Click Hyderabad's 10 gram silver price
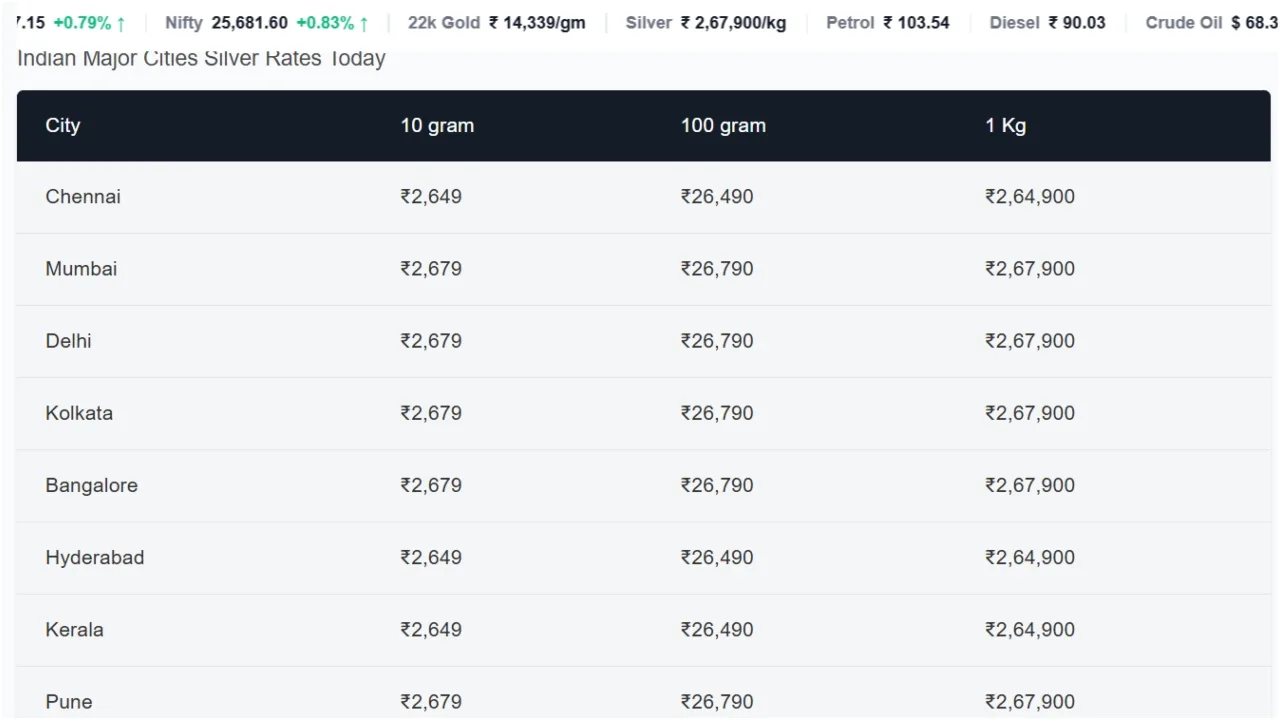 click(x=431, y=557)
